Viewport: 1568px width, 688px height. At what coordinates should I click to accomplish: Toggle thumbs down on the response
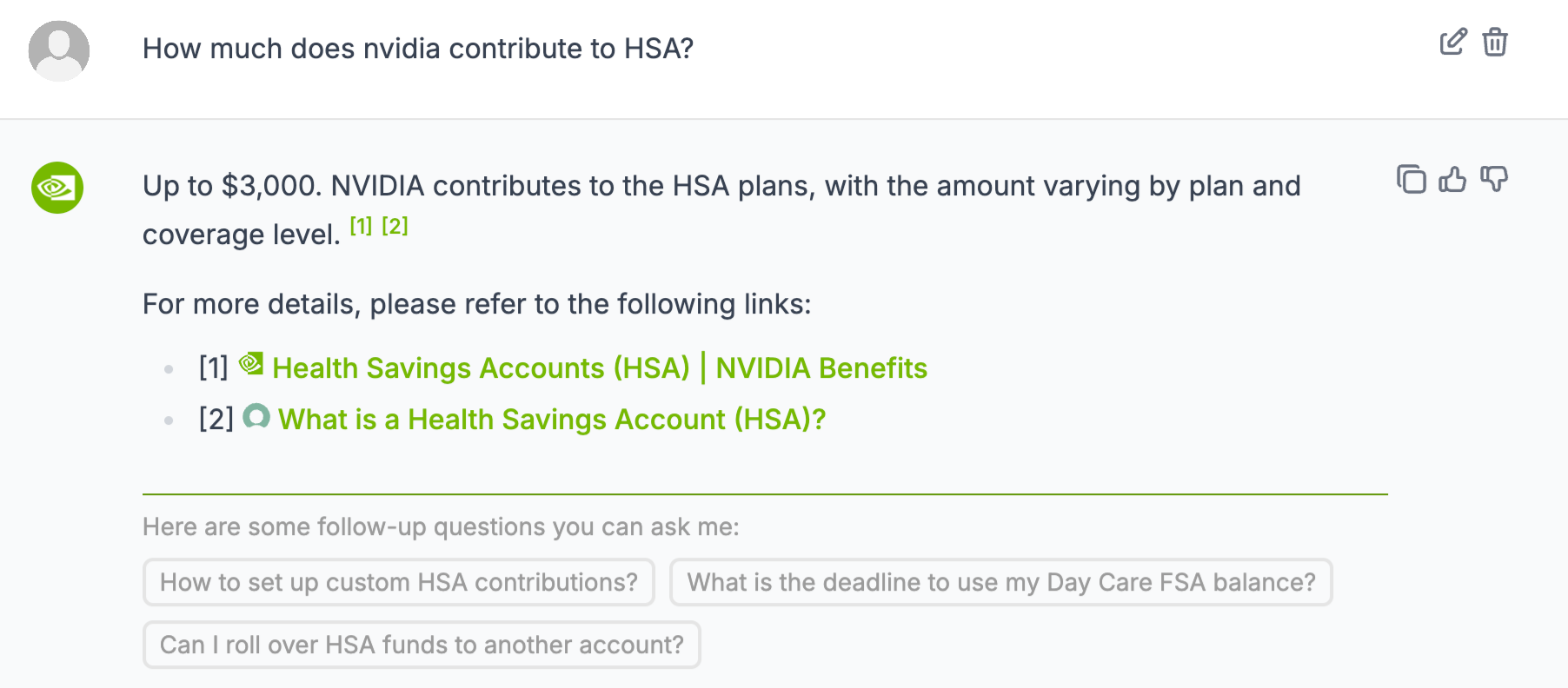(1494, 179)
